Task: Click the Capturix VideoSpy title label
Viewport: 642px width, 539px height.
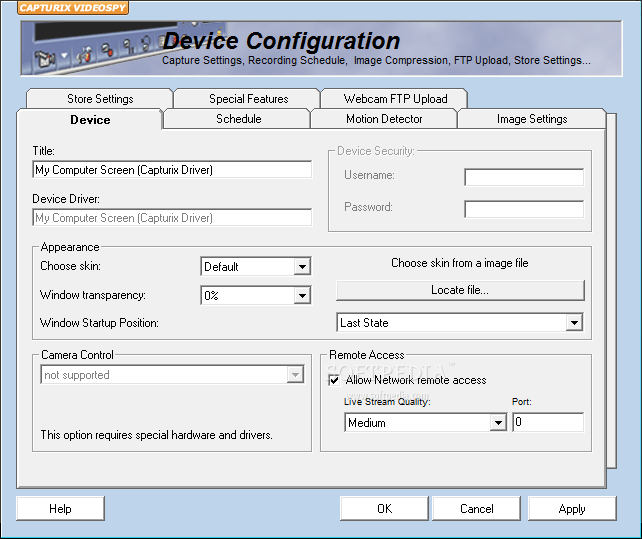Action: (73, 8)
